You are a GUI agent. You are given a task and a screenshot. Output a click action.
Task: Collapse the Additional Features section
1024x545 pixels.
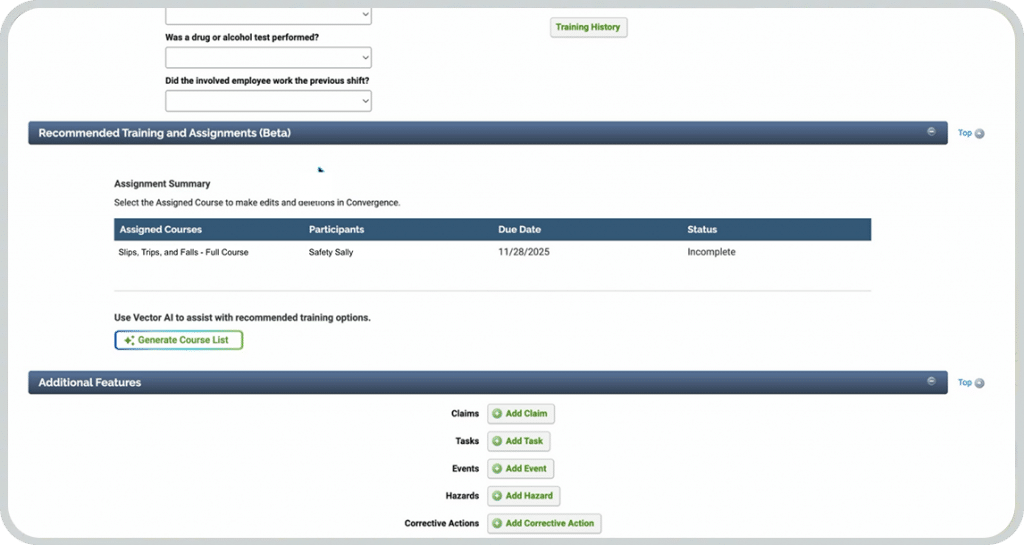(x=931, y=381)
